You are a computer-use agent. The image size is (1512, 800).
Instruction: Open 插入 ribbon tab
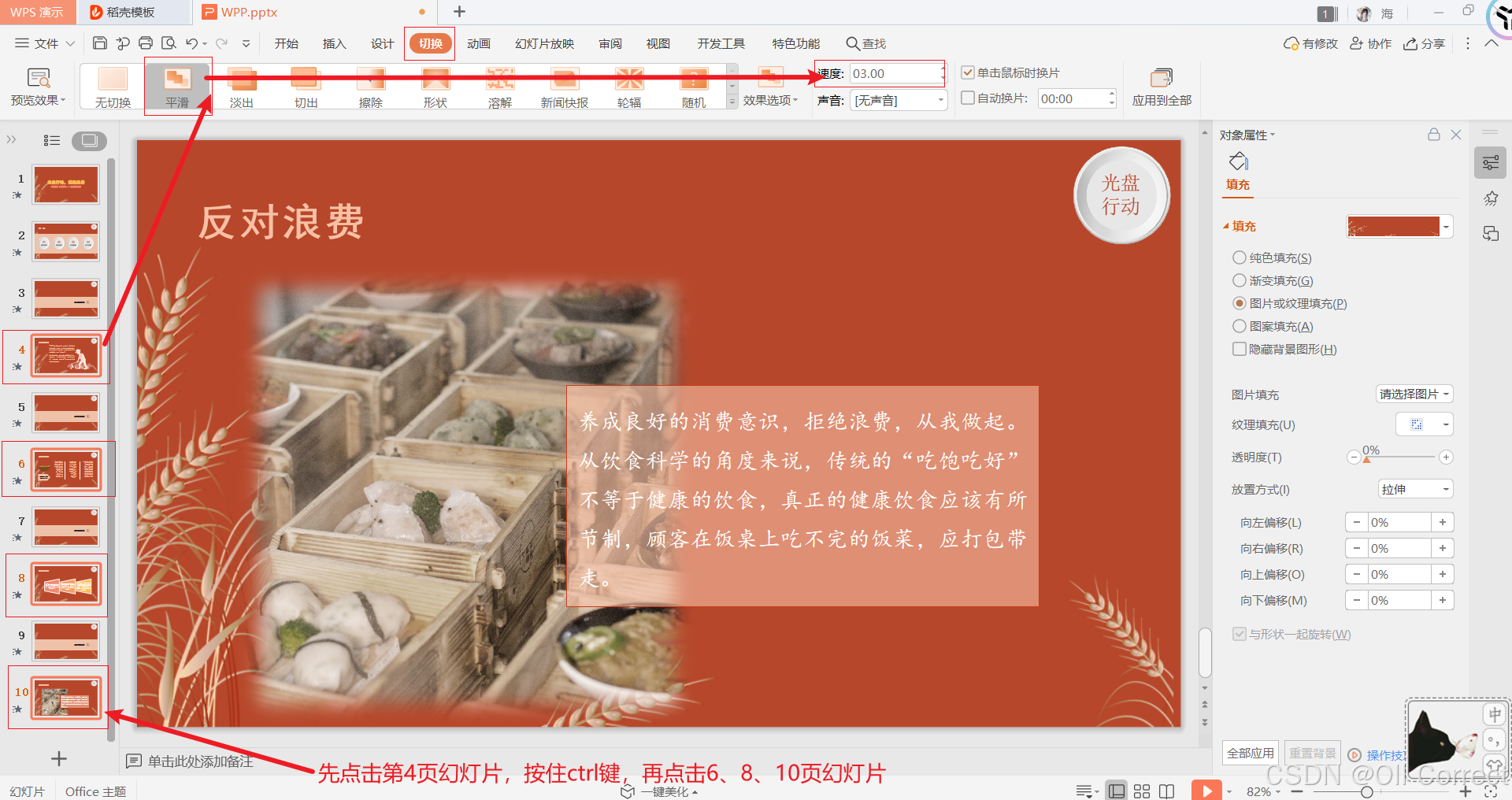click(x=335, y=43)
